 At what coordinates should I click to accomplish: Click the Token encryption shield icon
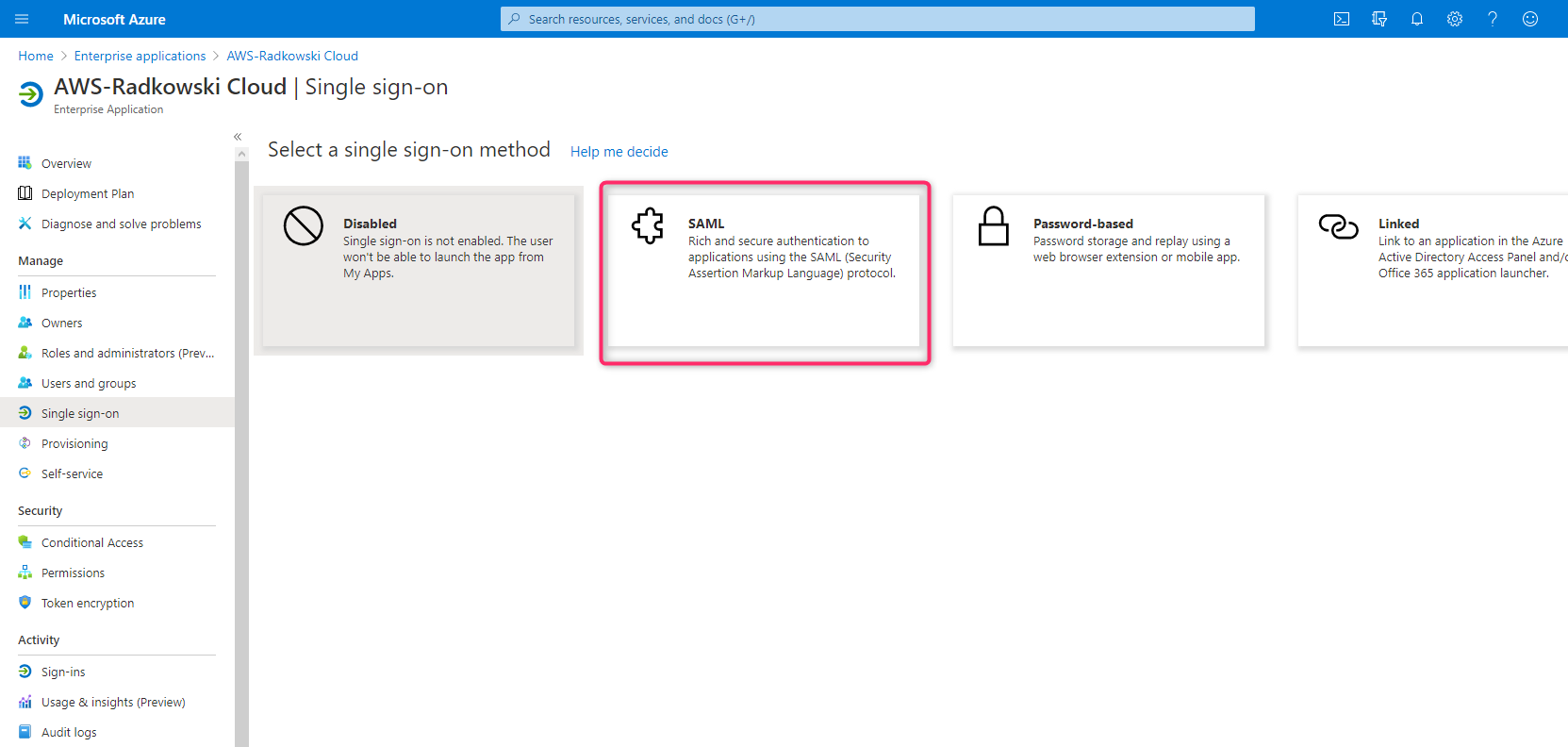pos(25,603)
